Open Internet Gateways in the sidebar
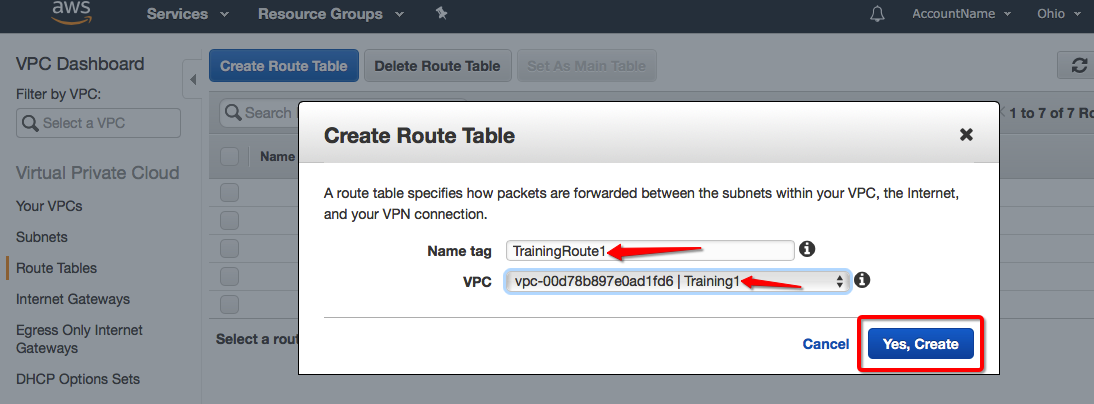 [x=73, y=299]
